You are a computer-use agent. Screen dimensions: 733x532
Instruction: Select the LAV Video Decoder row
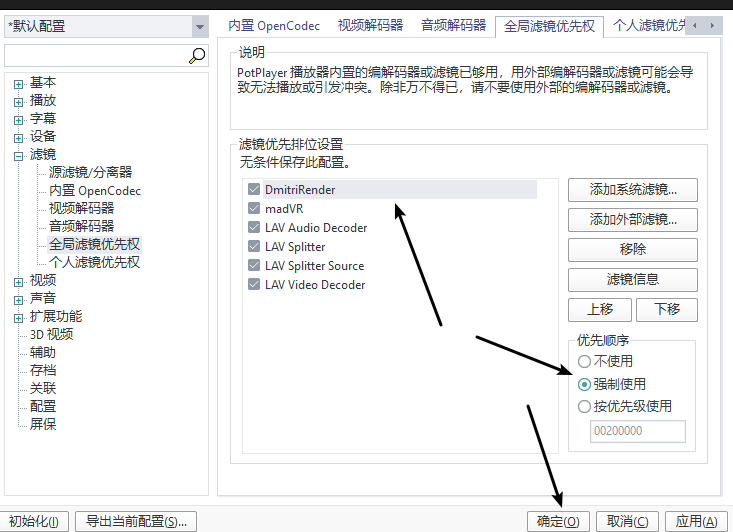315,285
